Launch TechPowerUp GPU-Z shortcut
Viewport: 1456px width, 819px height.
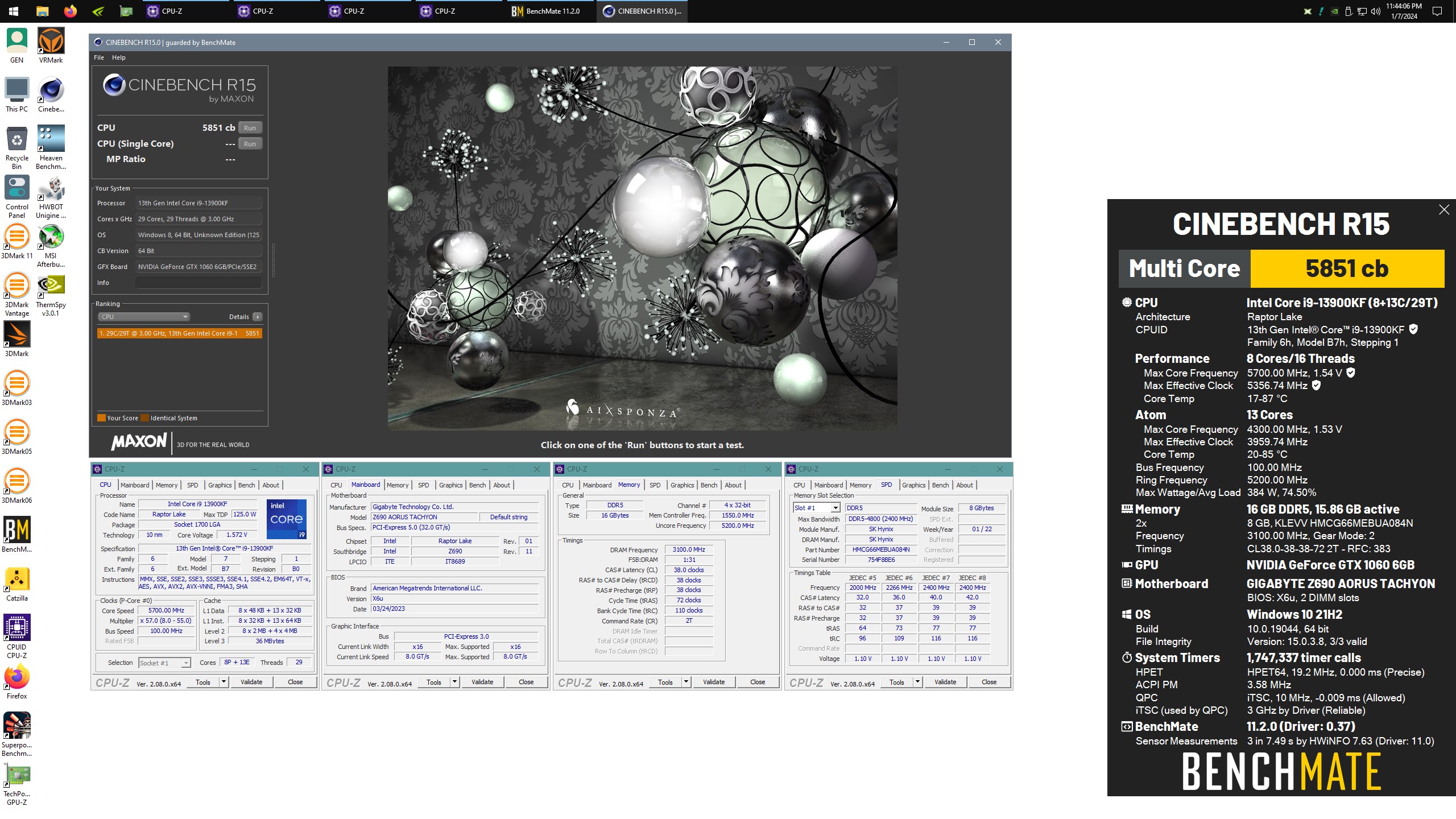tap(16, 784)
